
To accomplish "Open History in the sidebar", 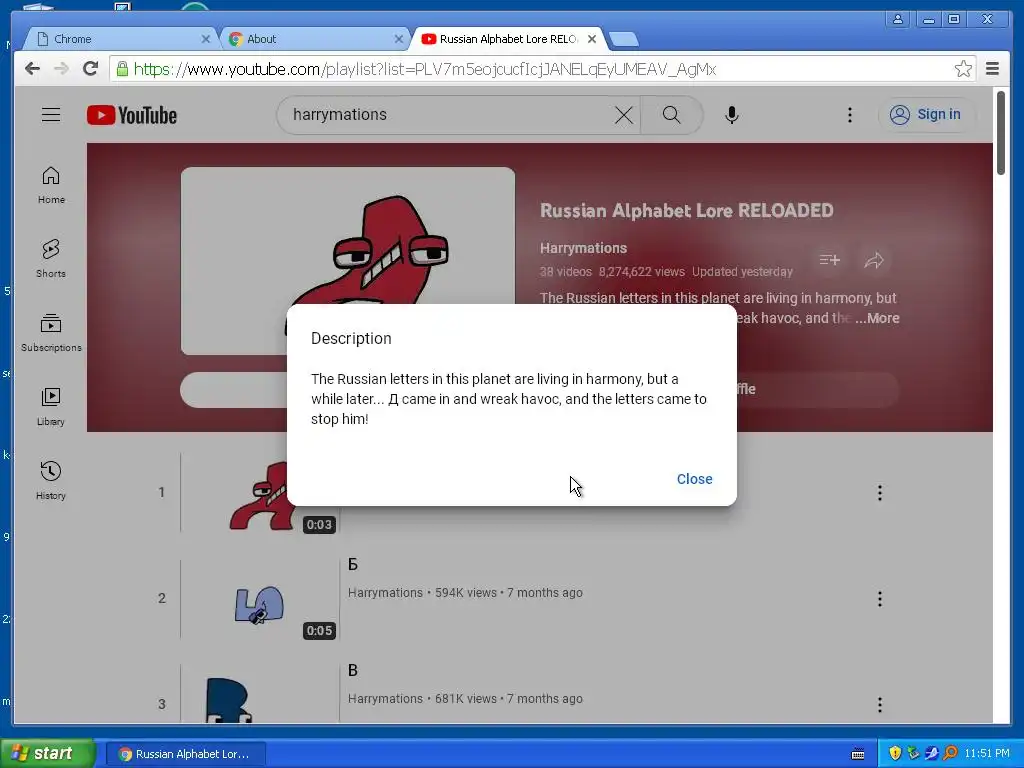I will tap(51, 481).
